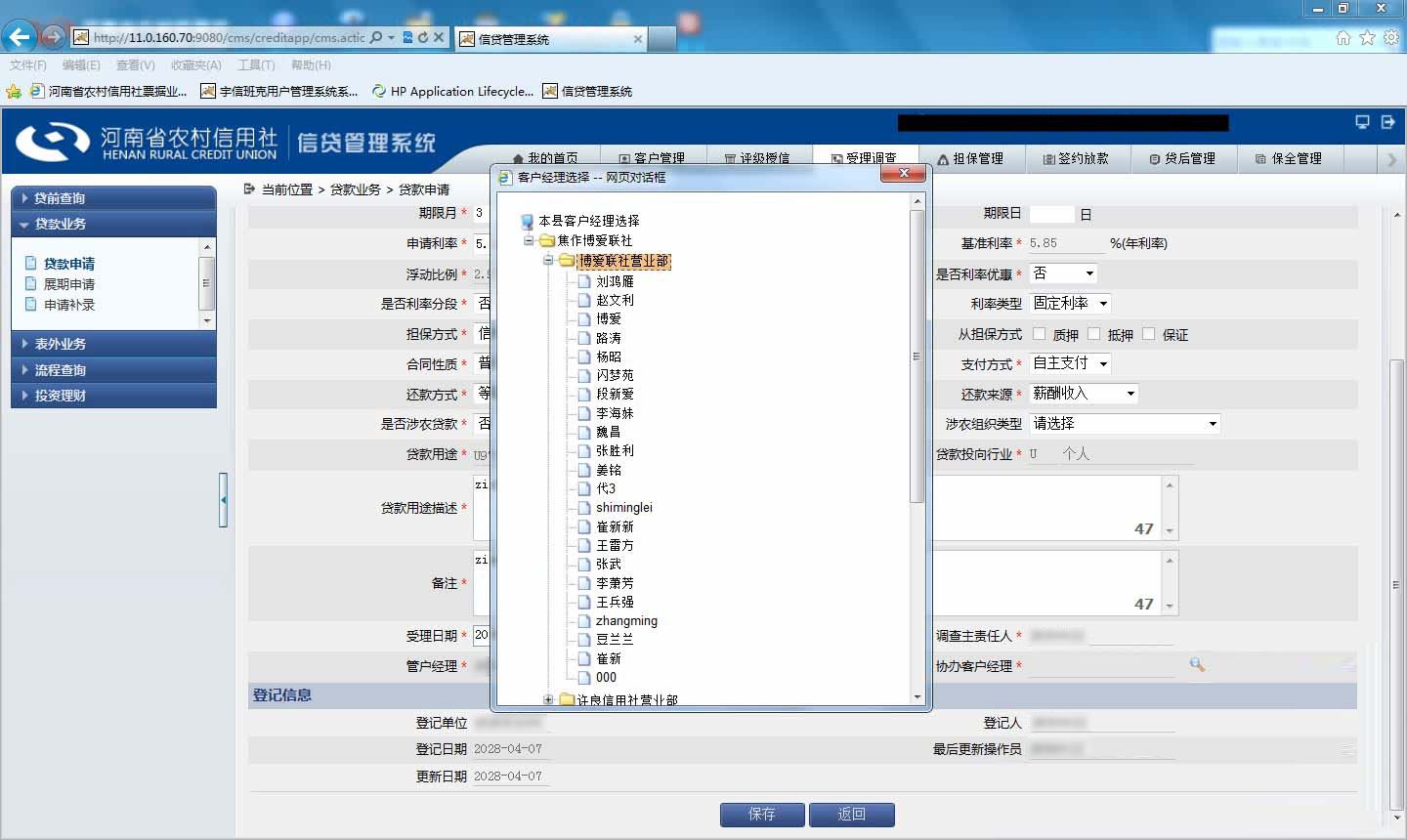Open favorites star icon at top right
This screenshot has height=840, width=1407.
(x=1367, y=37)
